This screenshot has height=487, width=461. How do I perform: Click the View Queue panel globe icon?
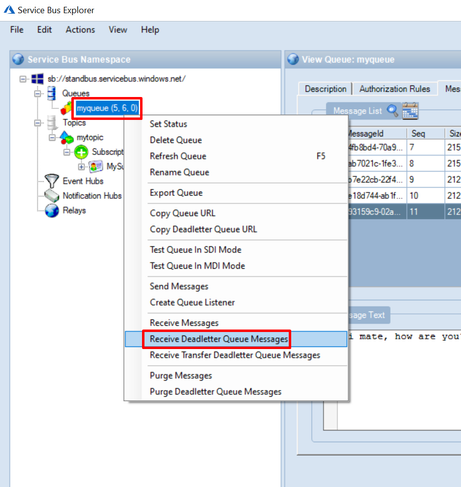(293, 59)
